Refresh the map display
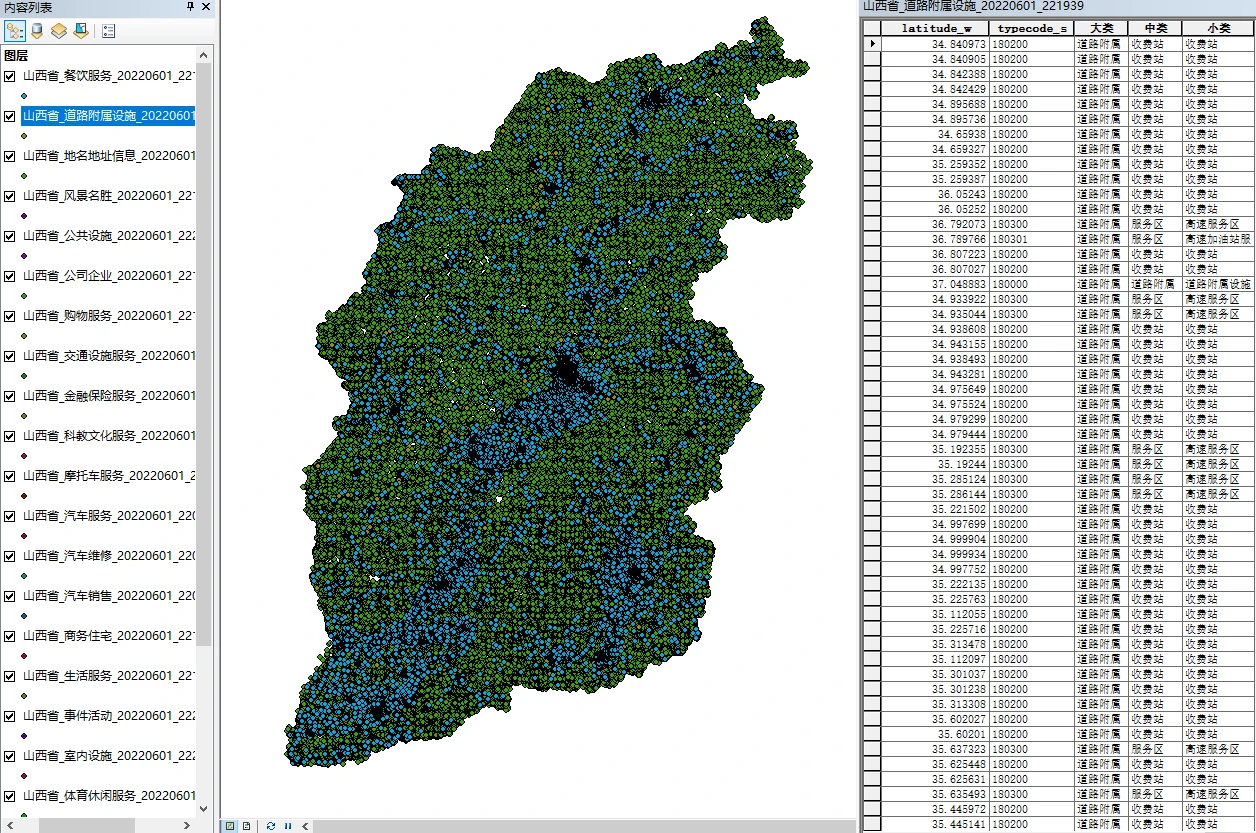1256x833 pixels. tap(271, 826)
